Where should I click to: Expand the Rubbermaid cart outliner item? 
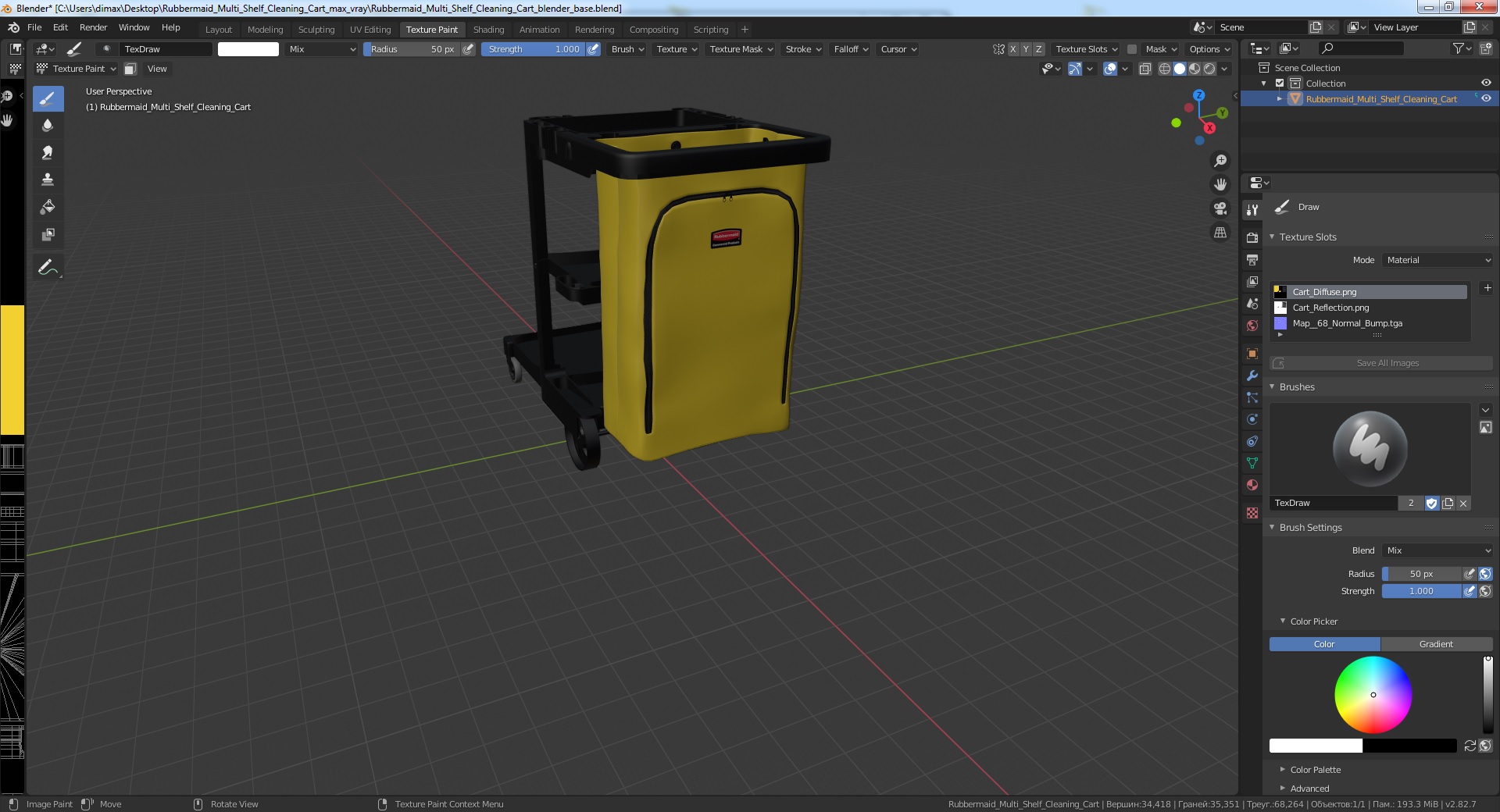tap(1280, 99)
